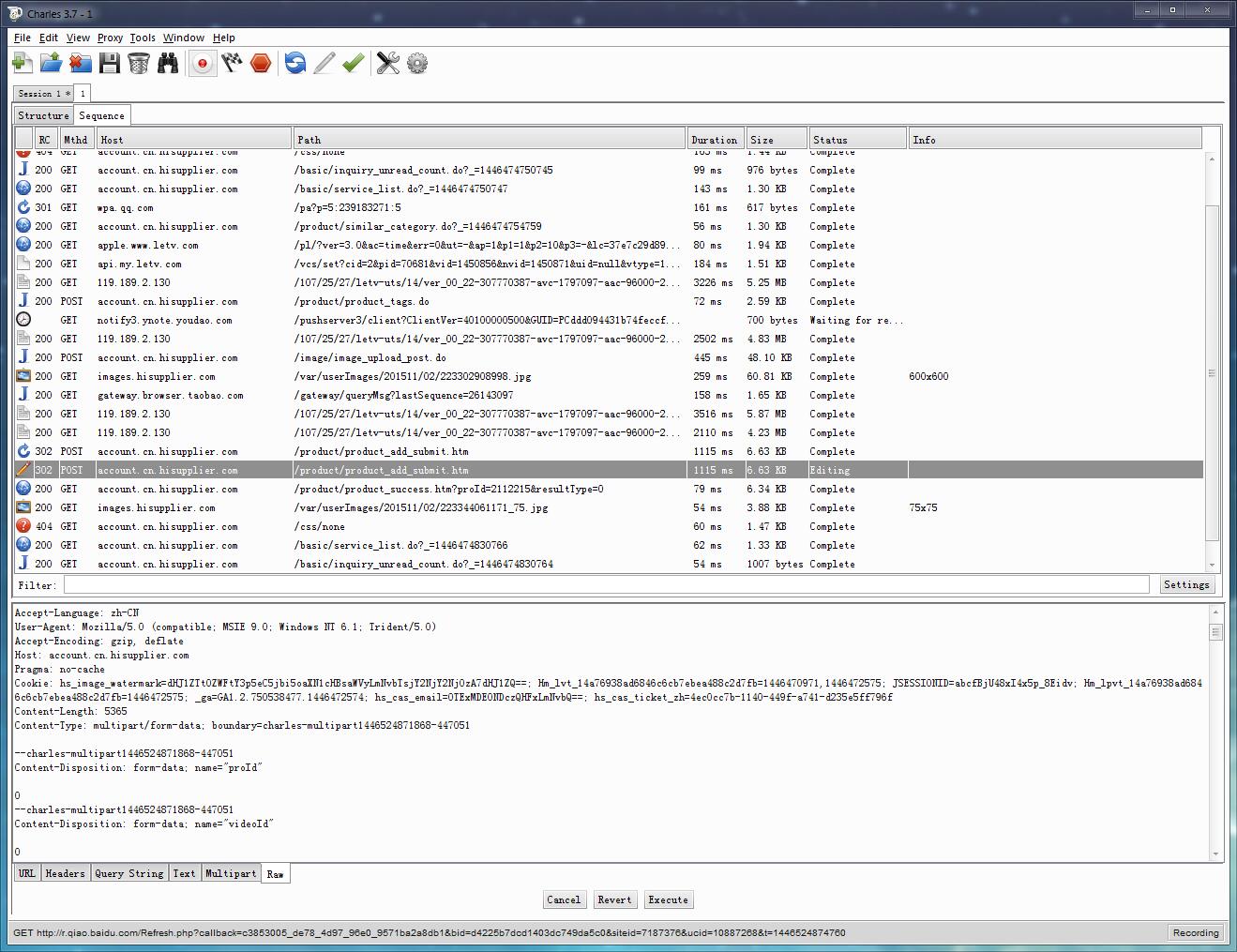This screenshot has height=952, width=1237.
Task: Sort the list by the Duration column header
Action: coord(715,140)
